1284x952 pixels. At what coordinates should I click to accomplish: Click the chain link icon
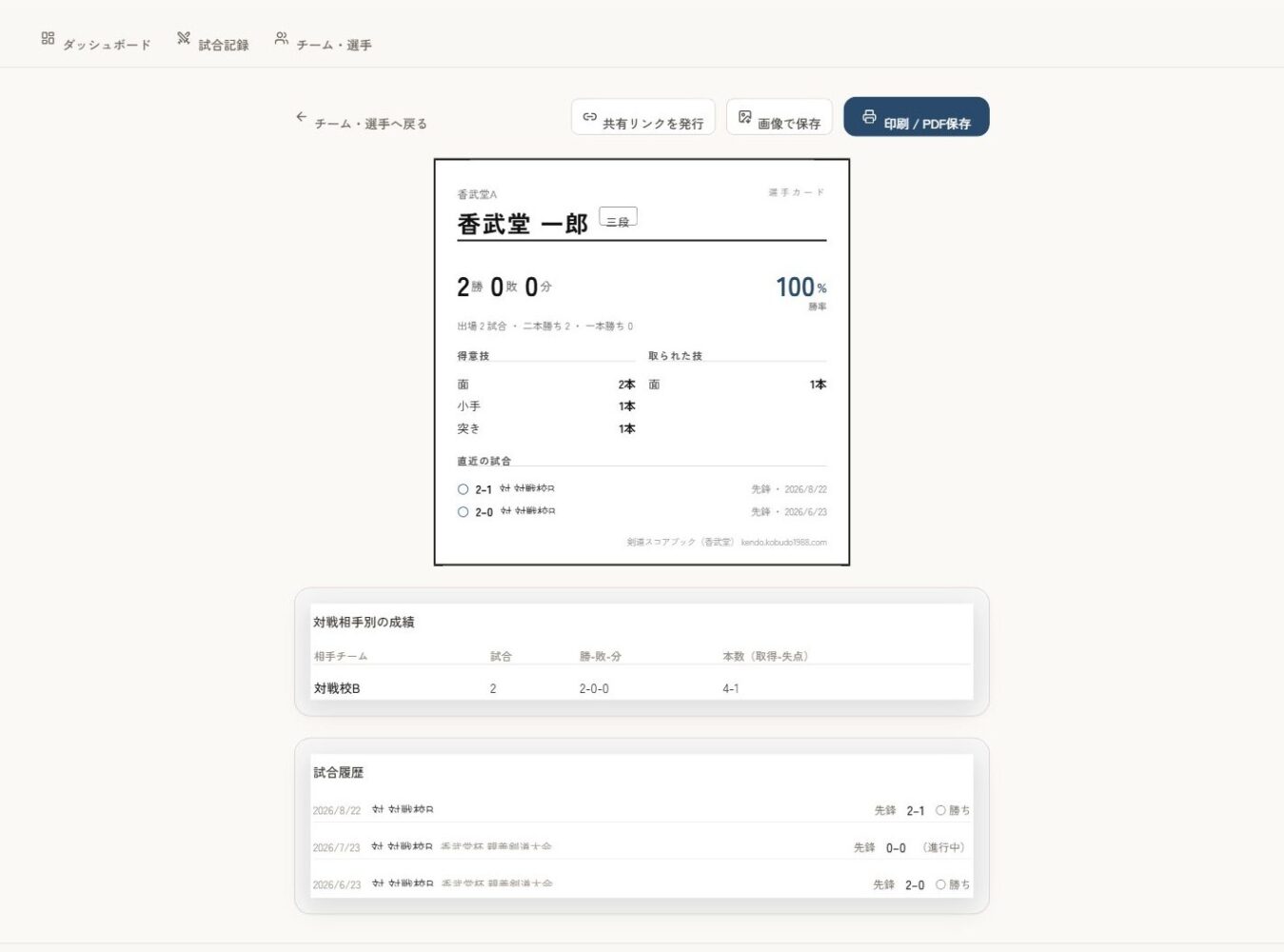[590, 117]
